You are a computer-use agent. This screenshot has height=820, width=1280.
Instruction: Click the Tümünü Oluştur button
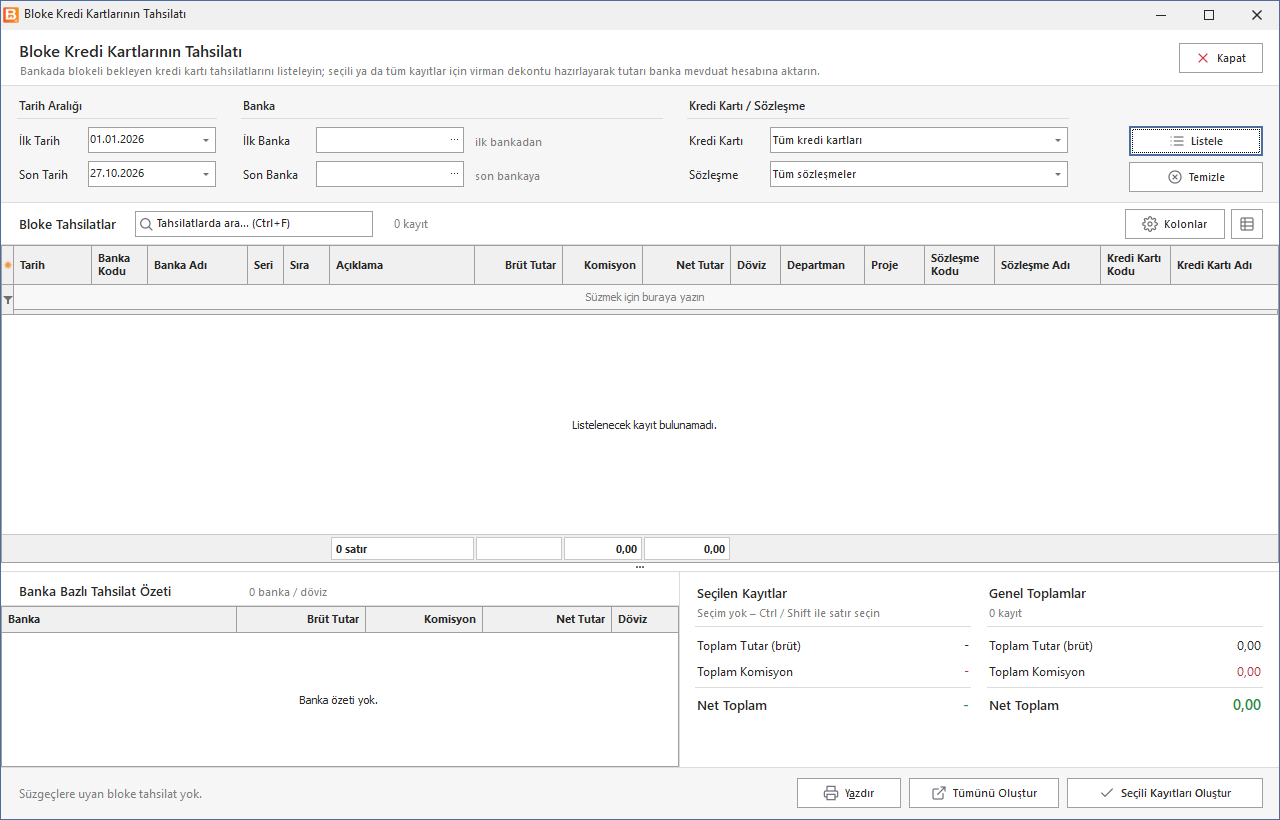(x=983, y=793)
